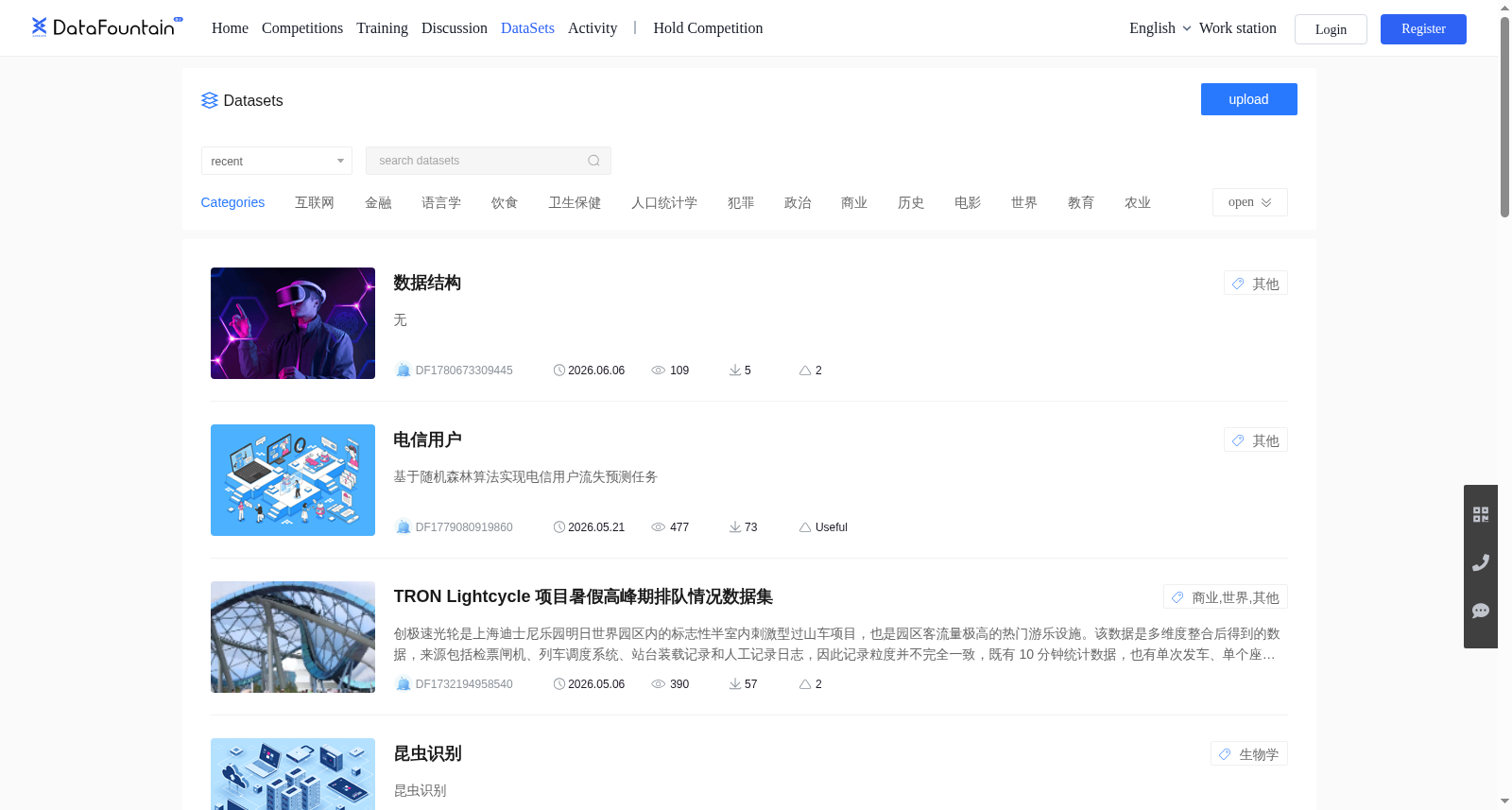Open the Activity nav item
Viewport: 1512px width, 810px height.
(x=593, y=28)
